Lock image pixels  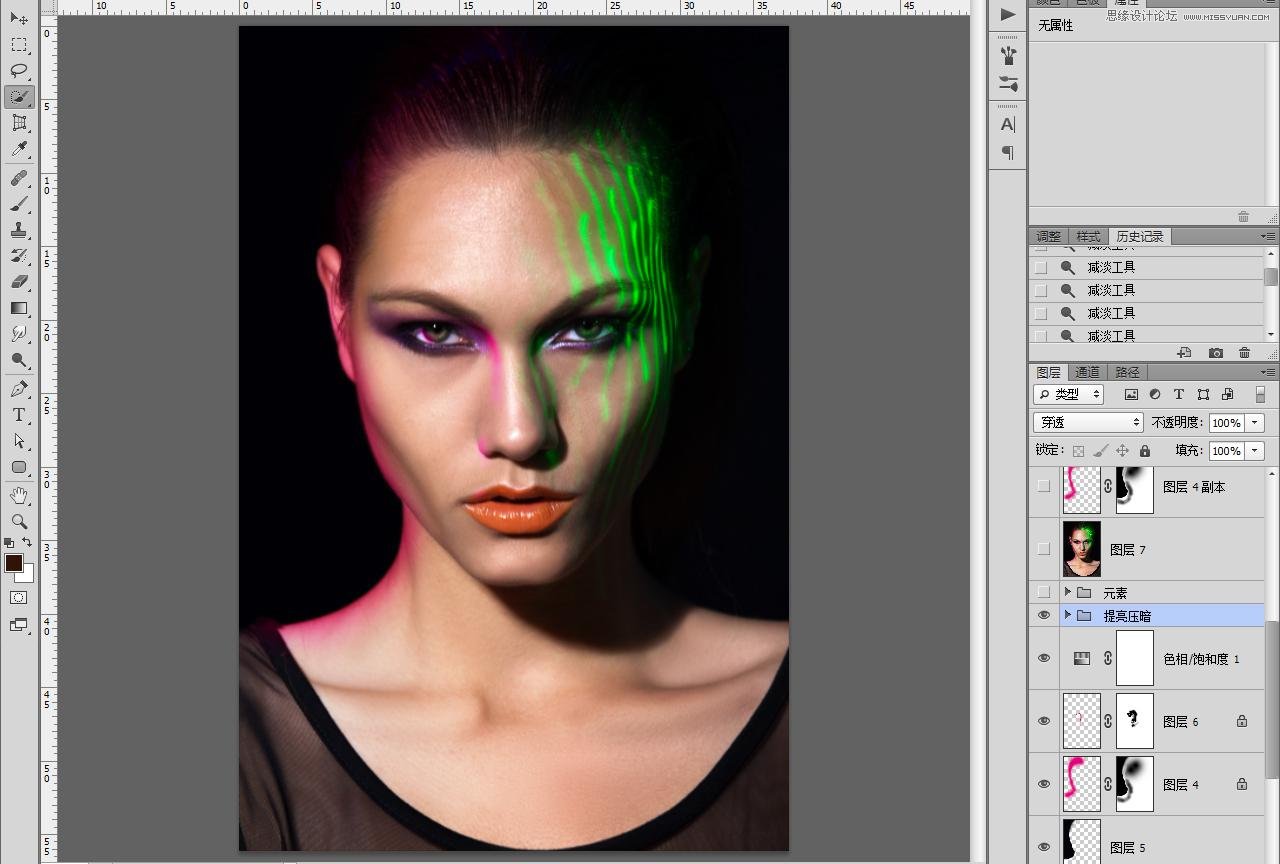click(x=1101, y=451)
